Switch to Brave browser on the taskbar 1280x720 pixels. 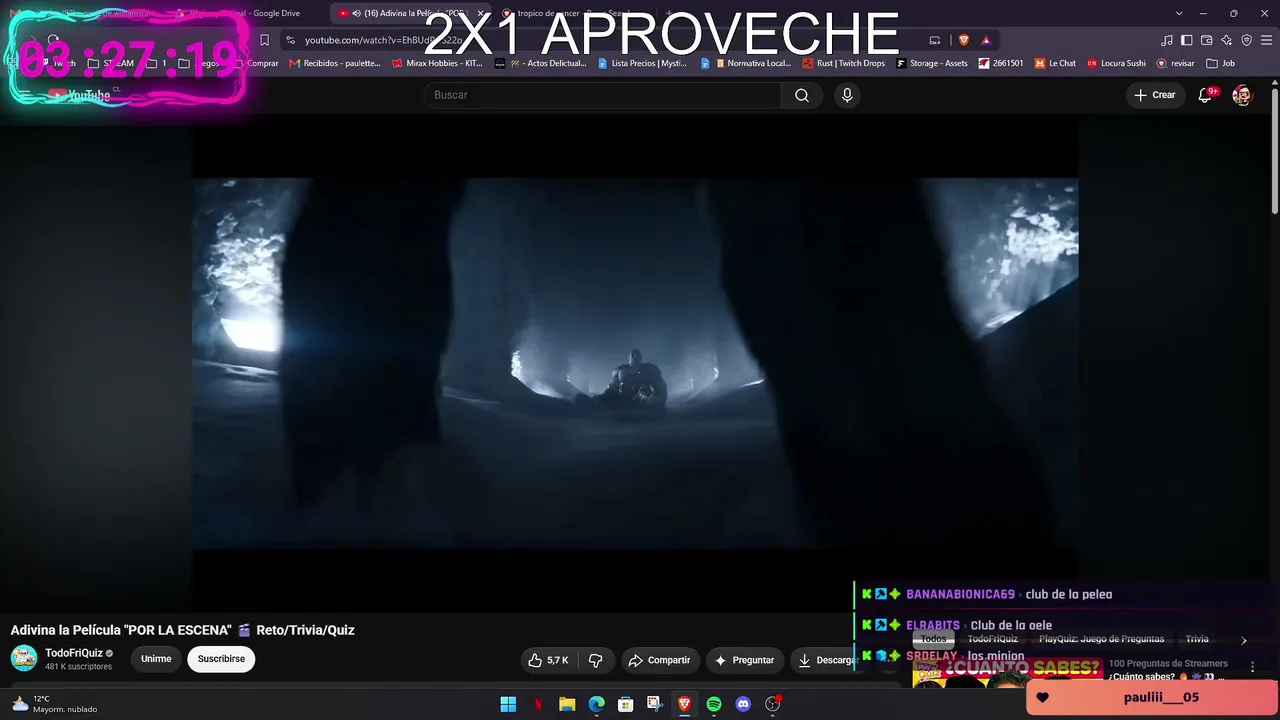click(685, 704)
